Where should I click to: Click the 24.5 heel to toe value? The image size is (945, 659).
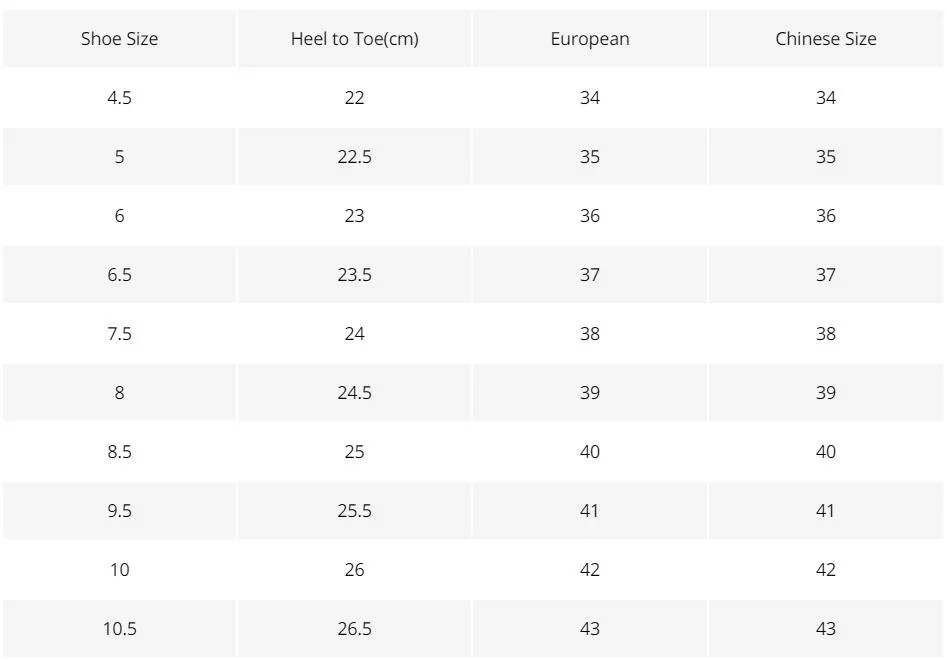point(354,393)
